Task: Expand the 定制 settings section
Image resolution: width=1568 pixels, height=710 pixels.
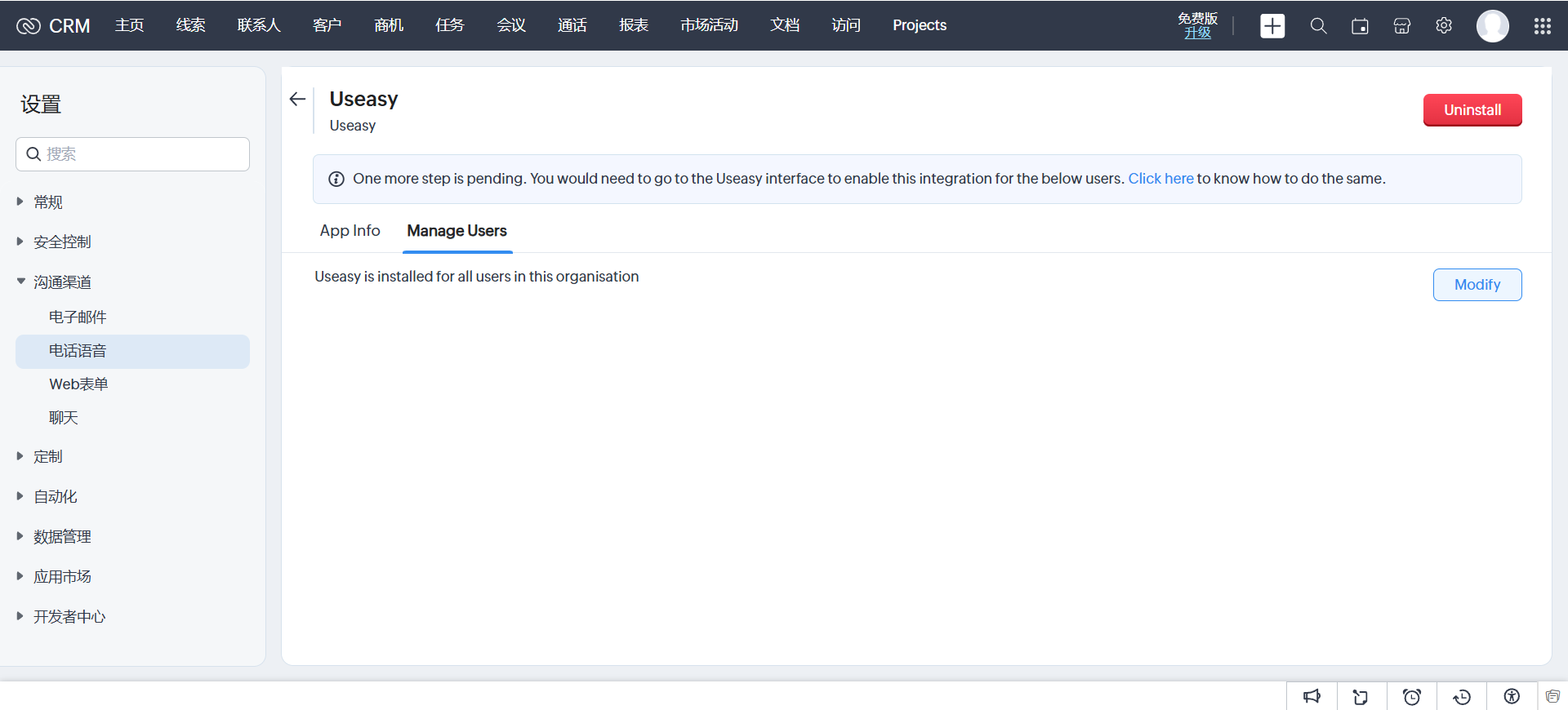Action: (x=20, y=456)
